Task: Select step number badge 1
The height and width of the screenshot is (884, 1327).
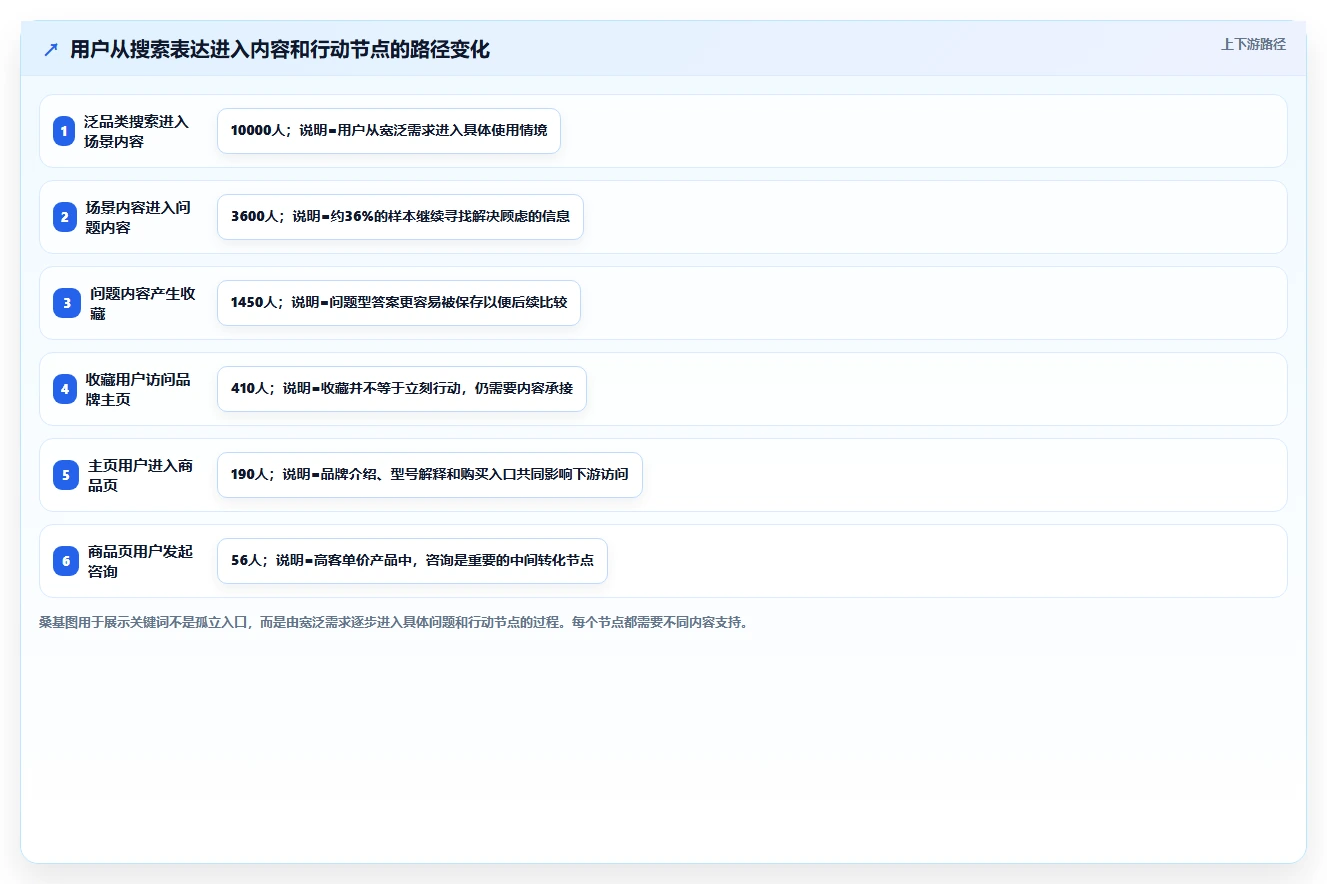Action: pos(65,131)
